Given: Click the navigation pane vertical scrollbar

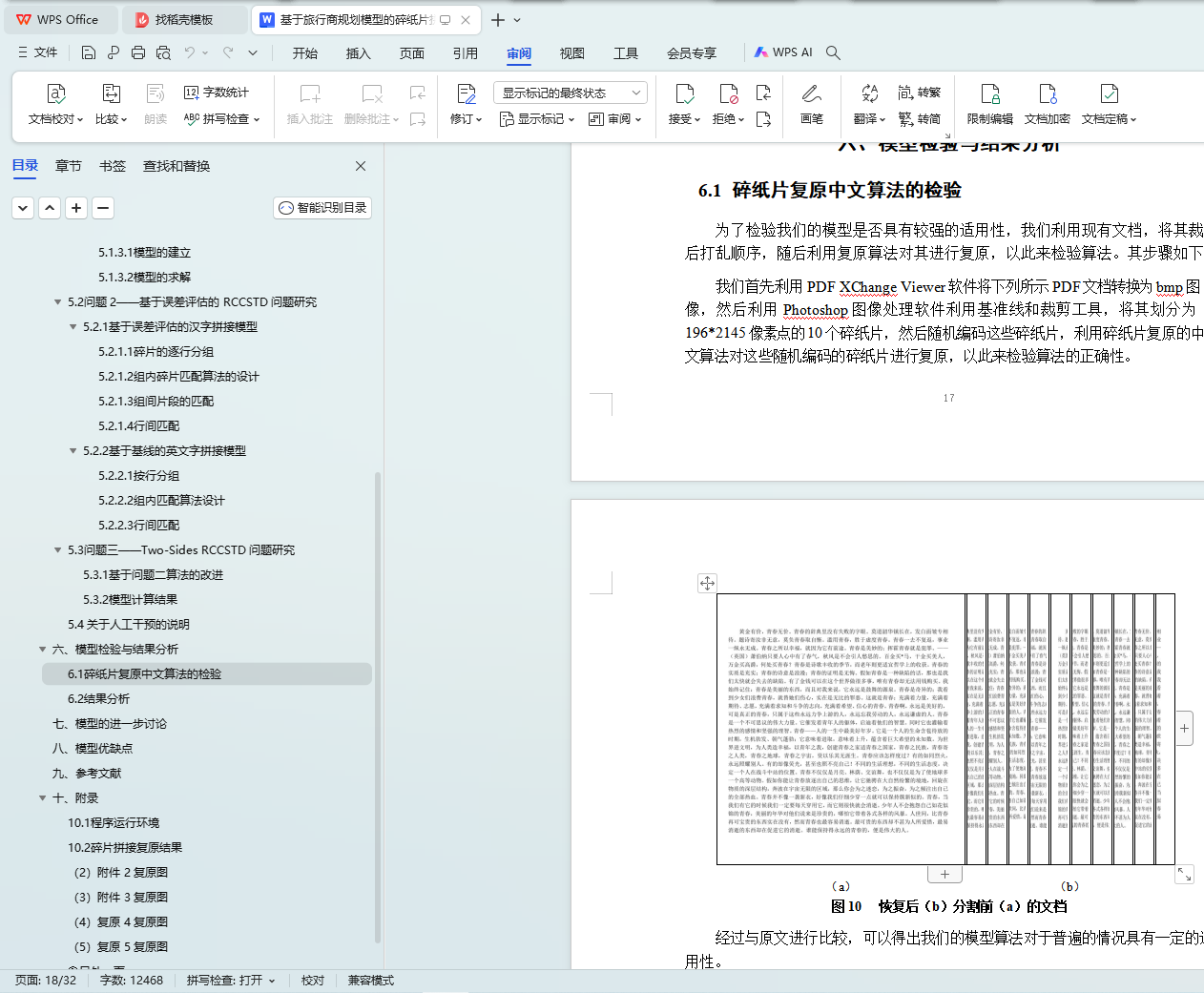Looking at the screenshot, I should pyautogui.click(x=379, y=706).
